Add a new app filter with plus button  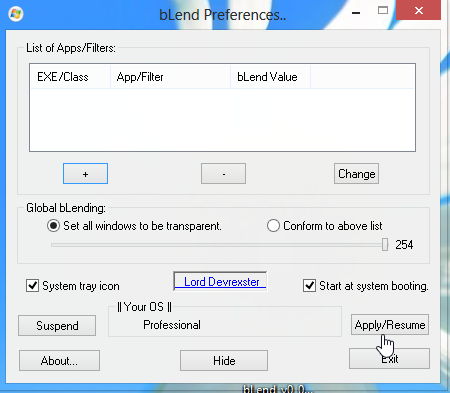[85, 174]
